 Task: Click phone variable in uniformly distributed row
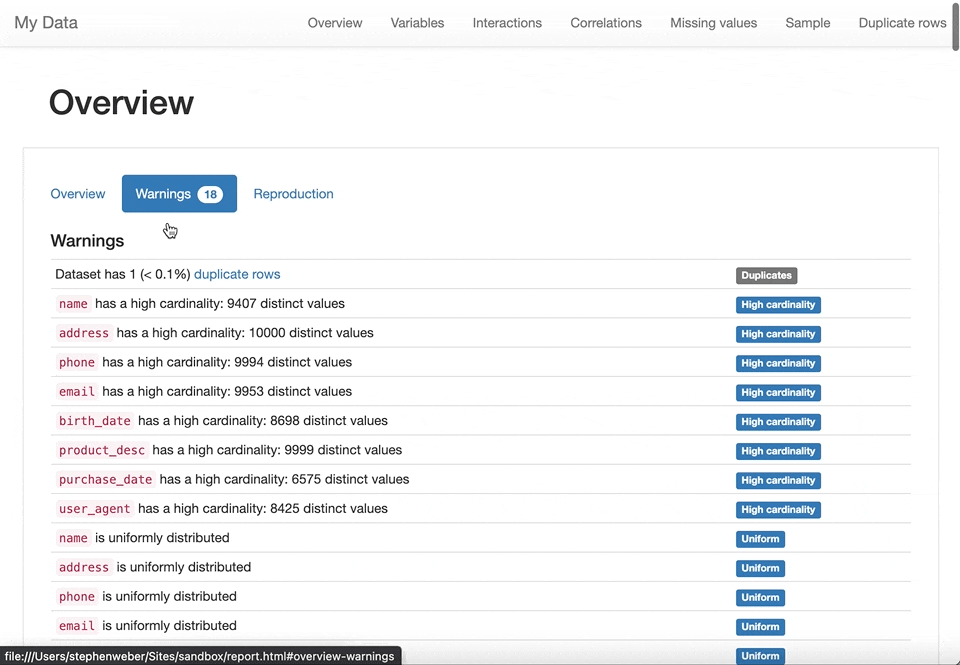click(77, 597)
